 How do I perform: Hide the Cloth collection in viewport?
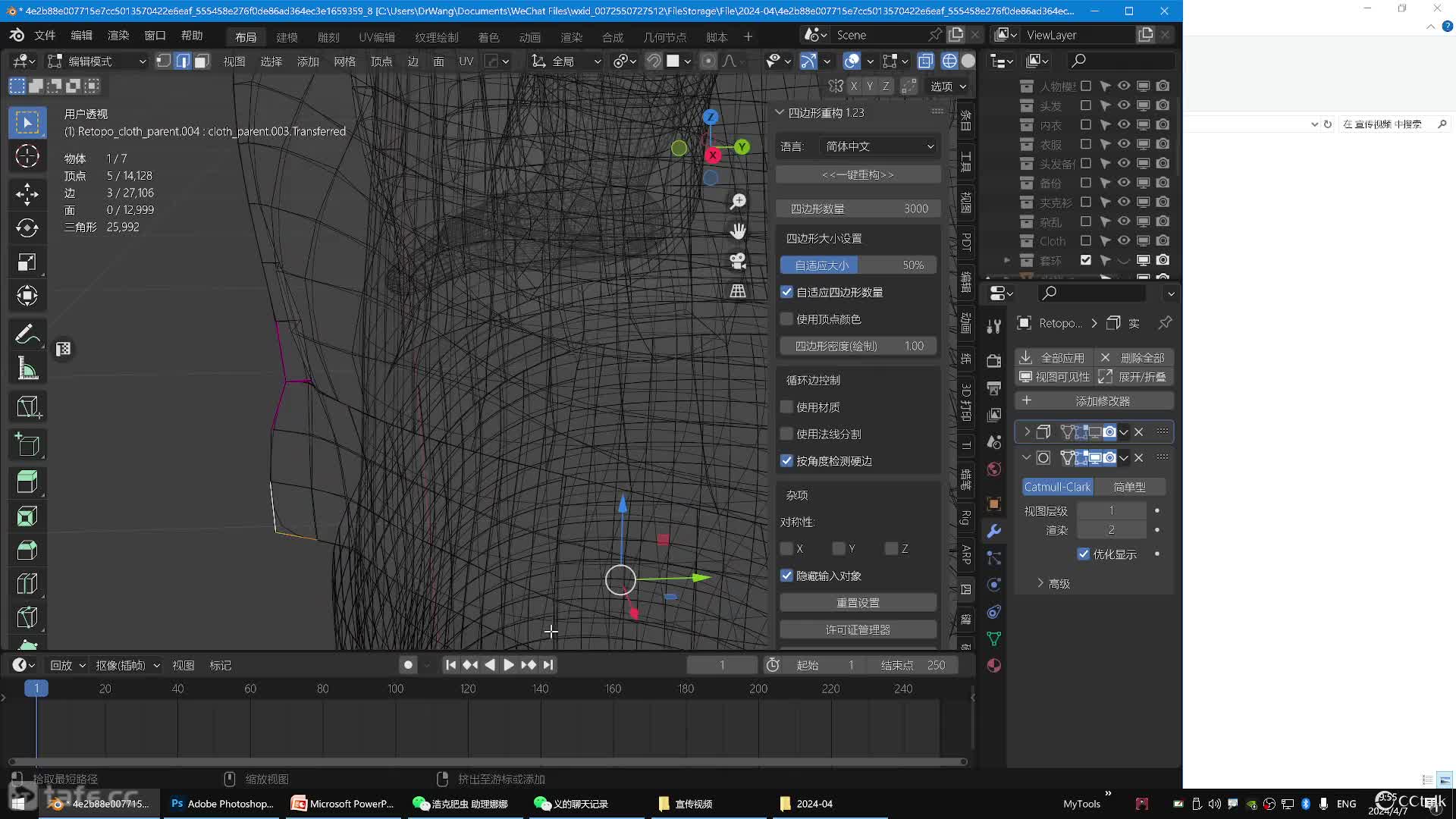tap(1124, 240)
